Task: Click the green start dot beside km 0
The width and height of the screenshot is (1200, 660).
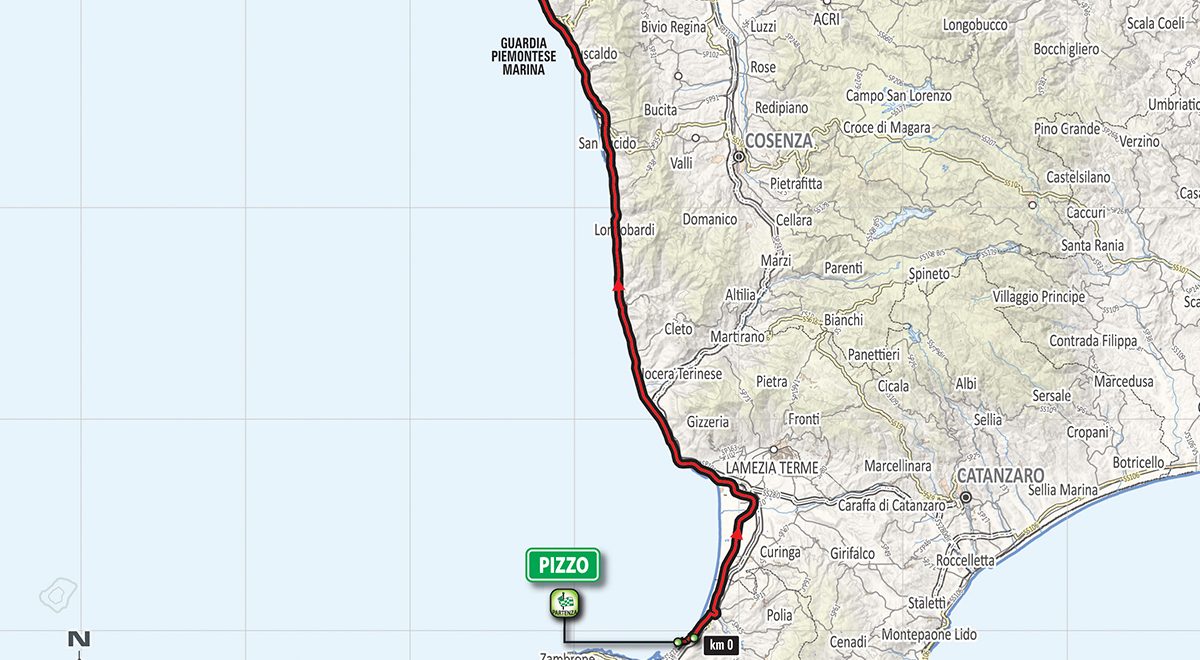Action: (x=693, y=637)
